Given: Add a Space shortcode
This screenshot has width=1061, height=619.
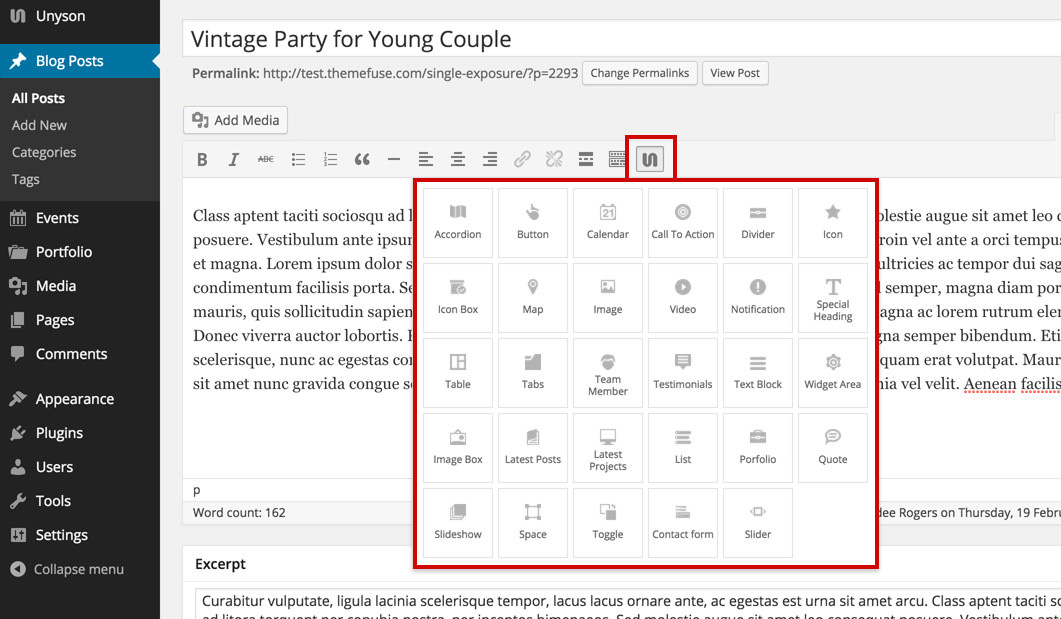Looking at the screenshot, I should (533, 523).
